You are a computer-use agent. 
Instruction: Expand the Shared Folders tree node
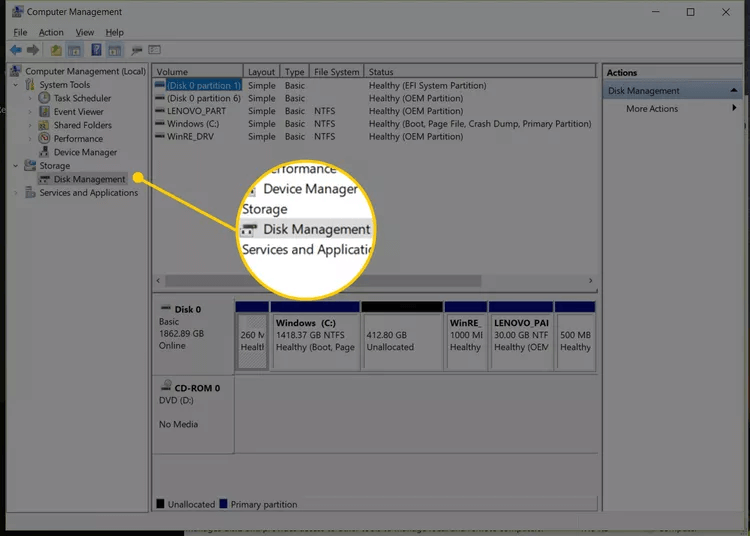tap(30, 125)
